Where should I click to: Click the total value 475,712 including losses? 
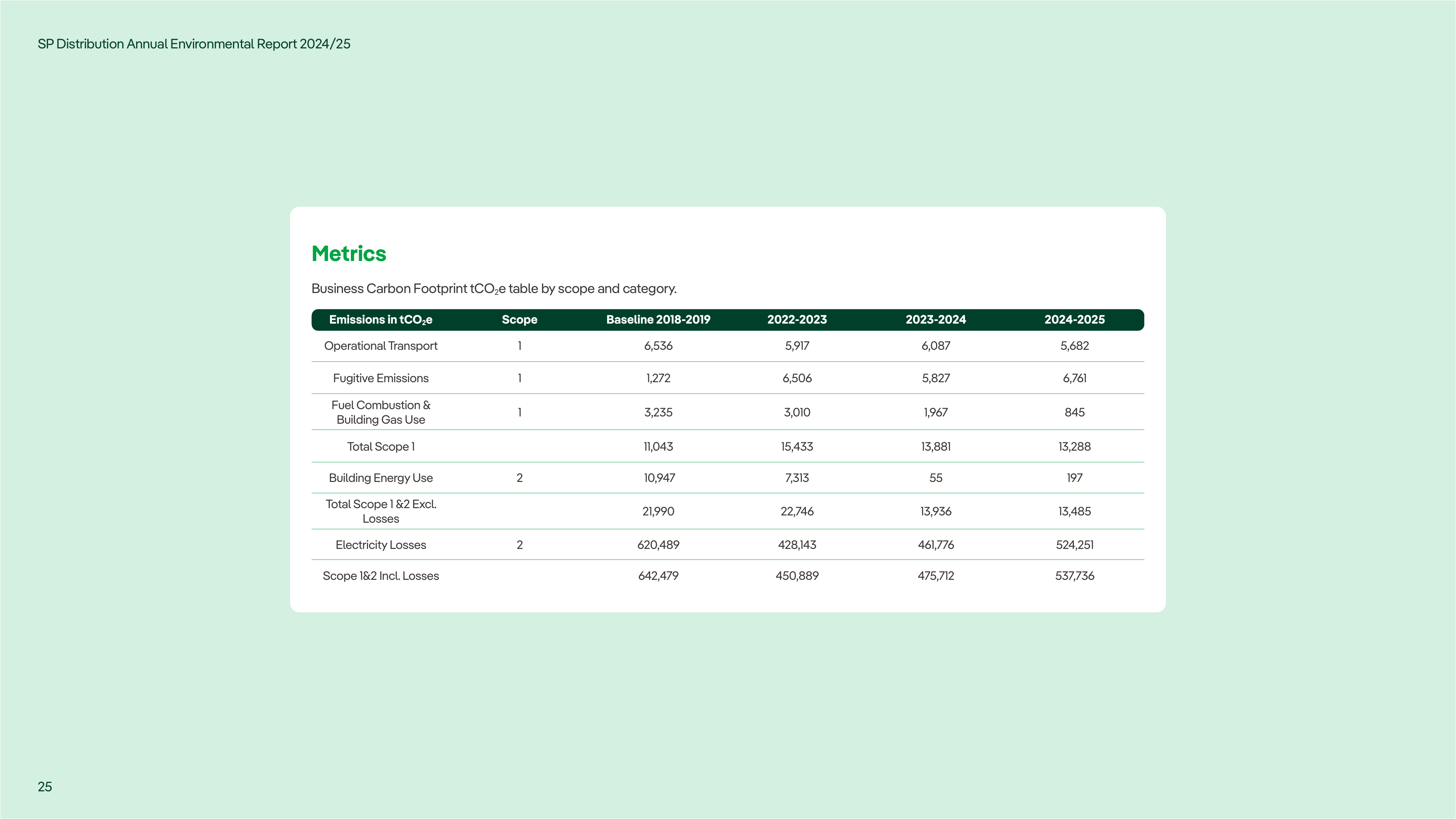click(936, 576)
